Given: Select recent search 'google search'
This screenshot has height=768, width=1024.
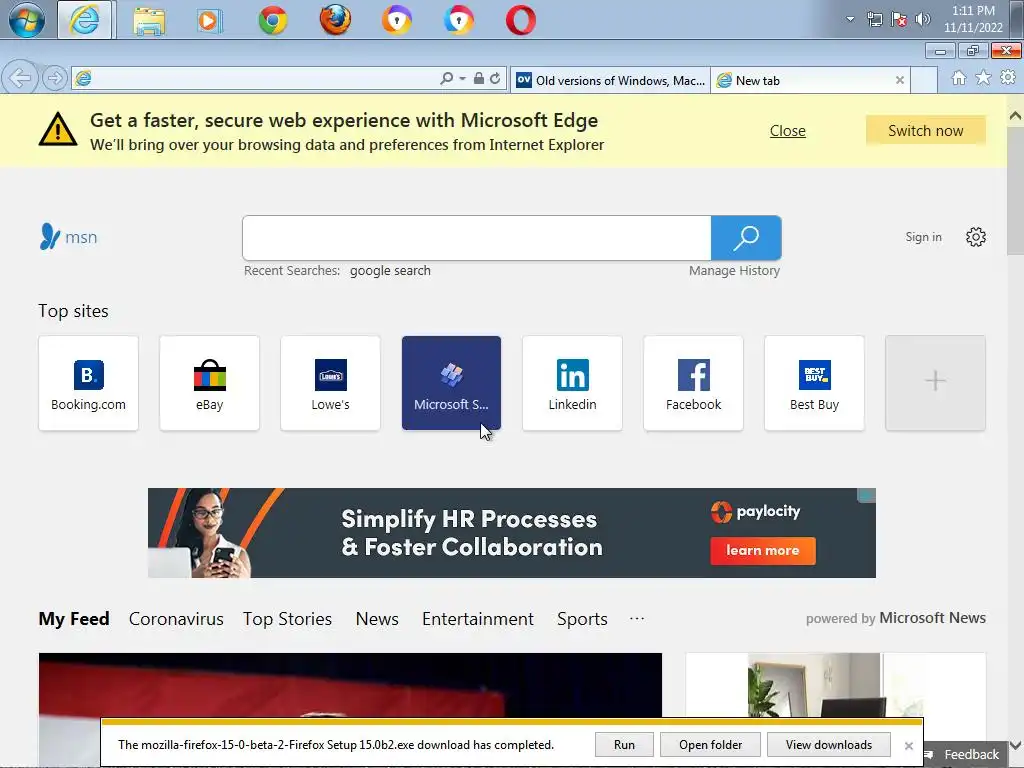Looking at the screenshot, I should (x=390, y=270).
